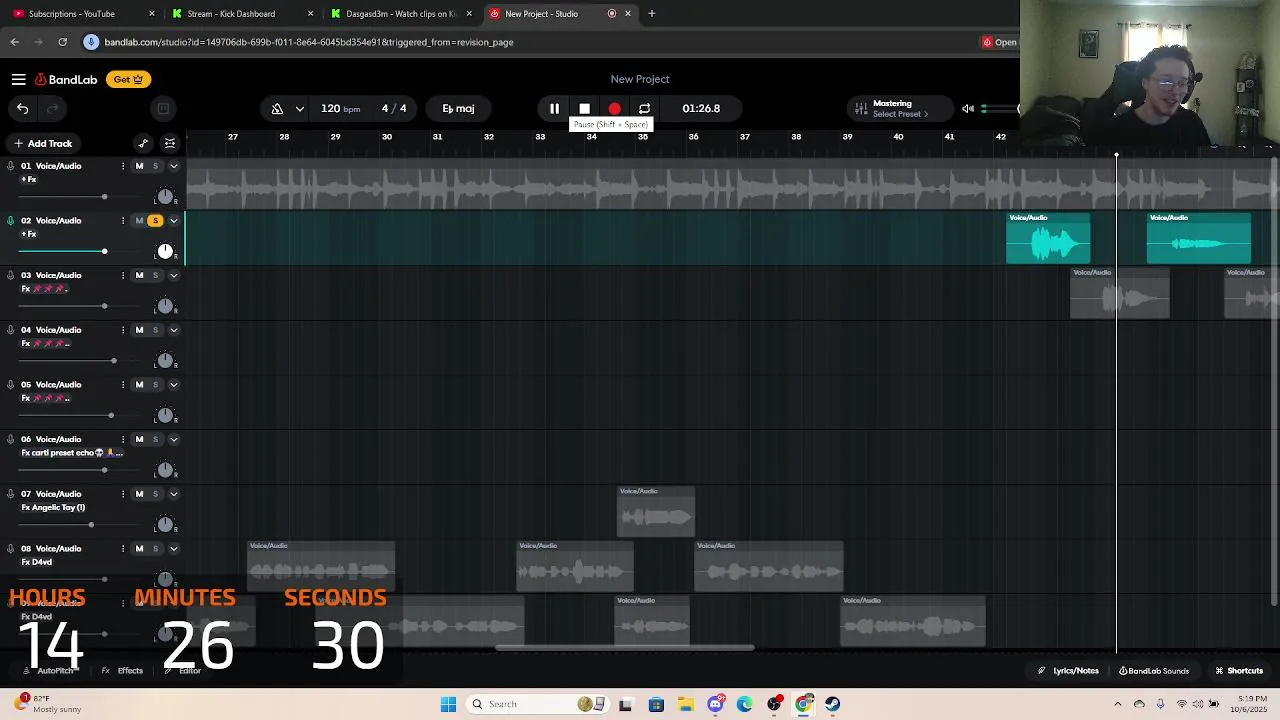Expand track 07 options chevron
This screenshot has height=720, width=1280.
173,494
